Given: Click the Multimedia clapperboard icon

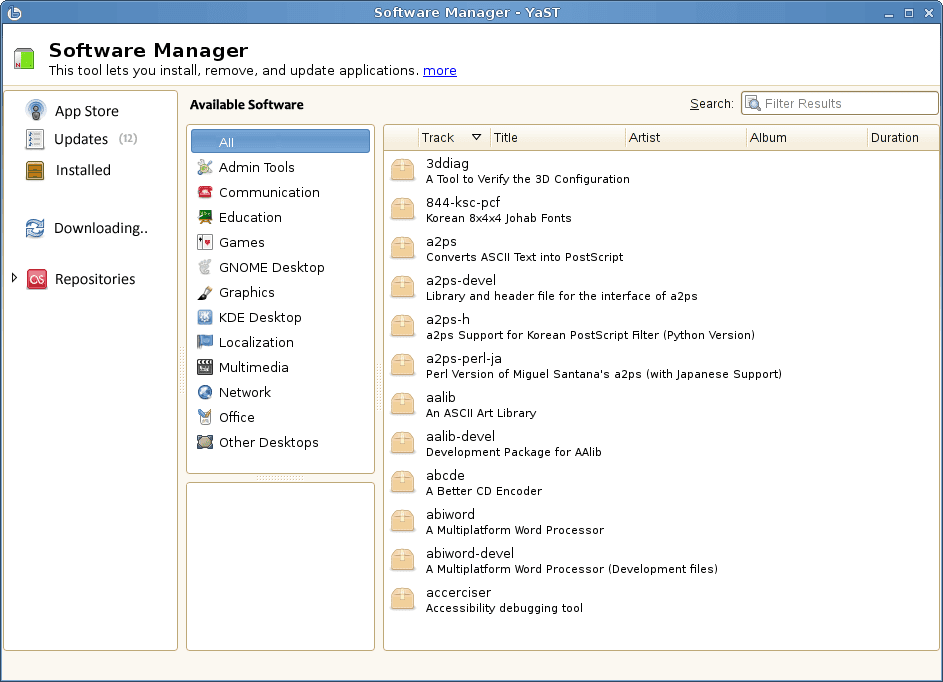Looking at the screenshot, I should (x=205, y=367).
